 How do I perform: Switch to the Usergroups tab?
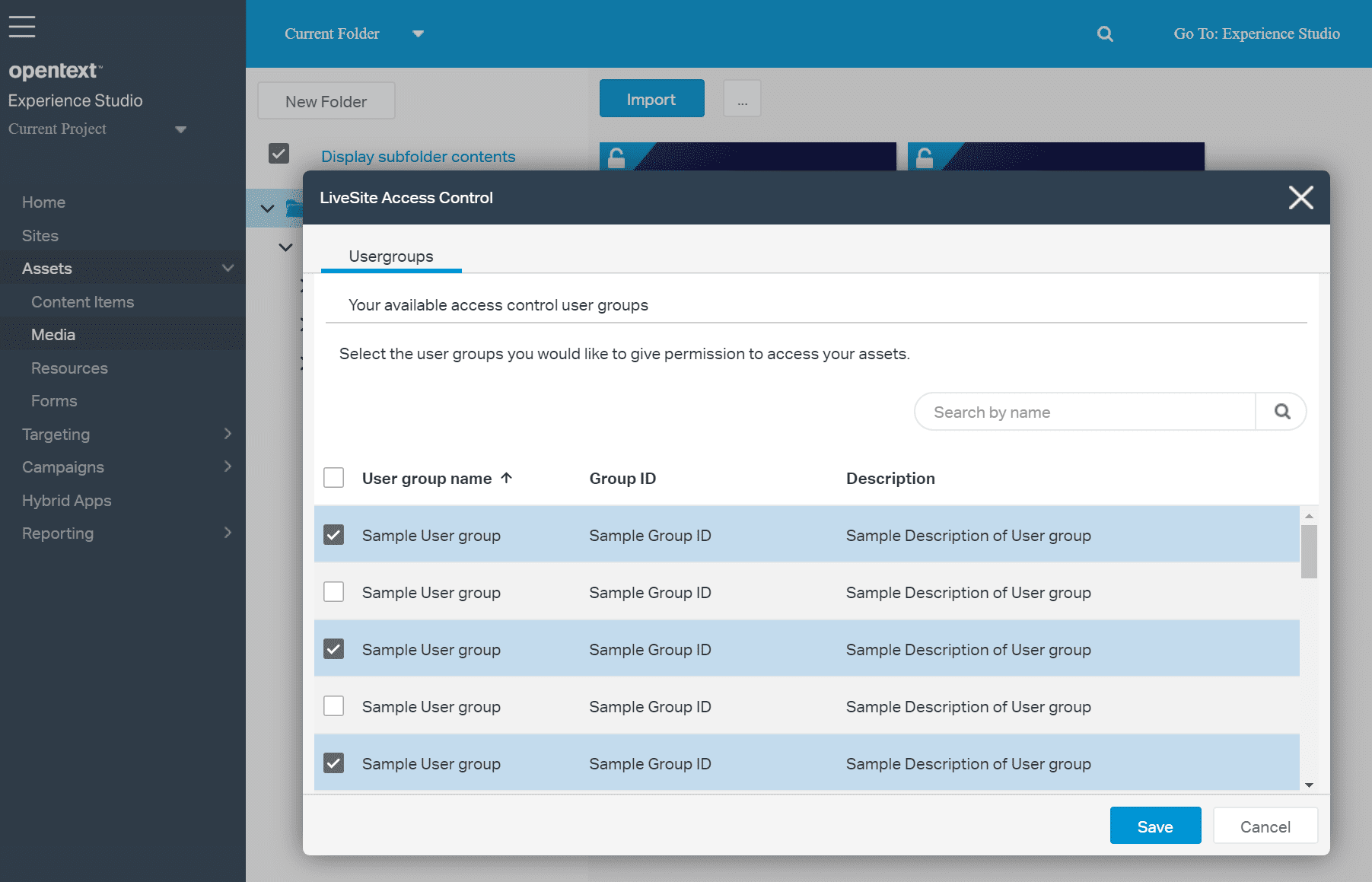(x=390, y=256)
